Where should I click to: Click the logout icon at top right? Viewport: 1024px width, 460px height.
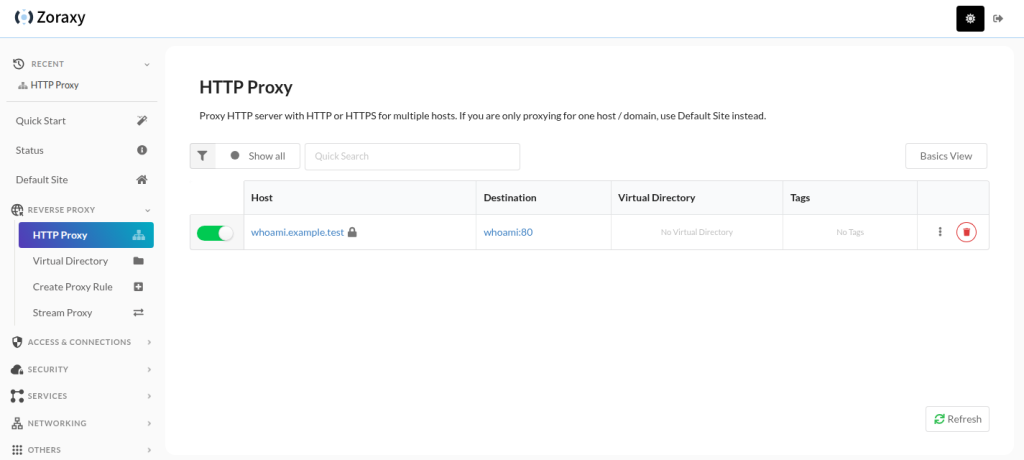point(997,18)
